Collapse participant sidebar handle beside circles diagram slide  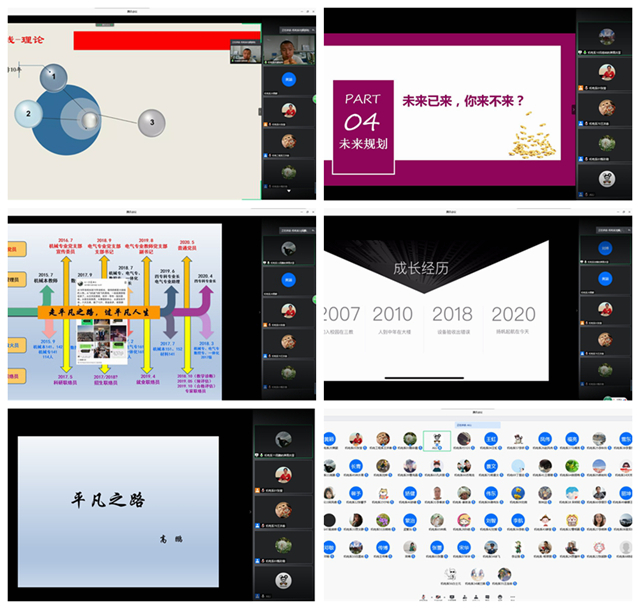(260, 110)
